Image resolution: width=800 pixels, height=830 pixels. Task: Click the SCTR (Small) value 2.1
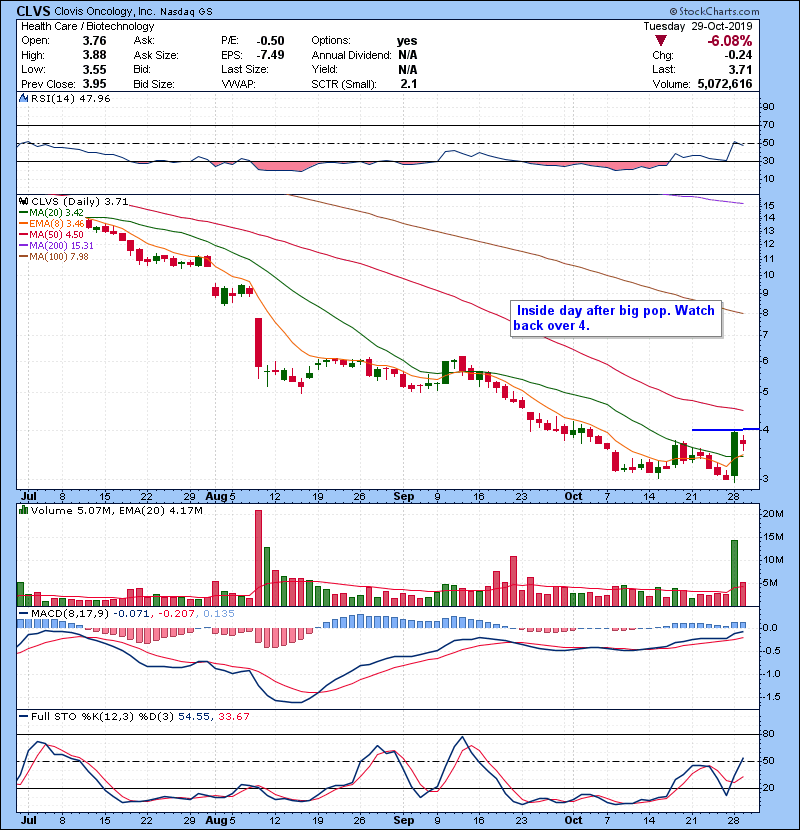pos(409,84)
